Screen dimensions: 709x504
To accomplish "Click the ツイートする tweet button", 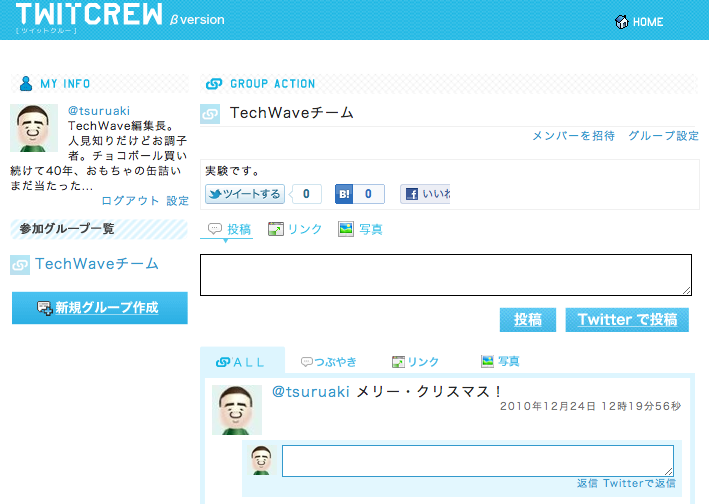I will [245, 194].
